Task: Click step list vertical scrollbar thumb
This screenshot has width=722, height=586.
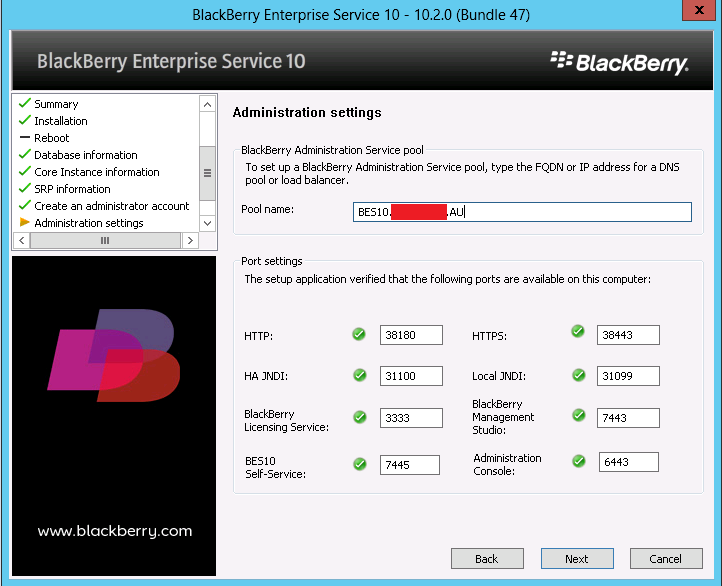Action: coord(208,173)
